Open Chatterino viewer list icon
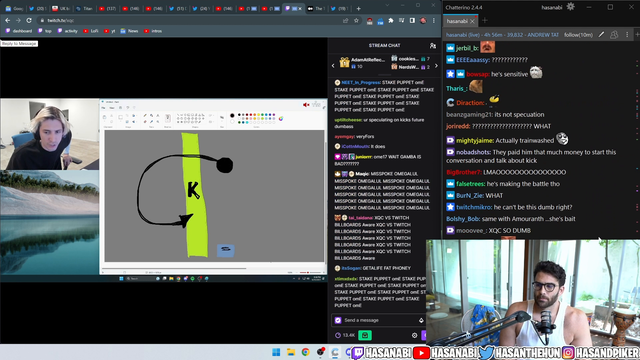The width and height of the screenshot is (640, 360). 614,35
